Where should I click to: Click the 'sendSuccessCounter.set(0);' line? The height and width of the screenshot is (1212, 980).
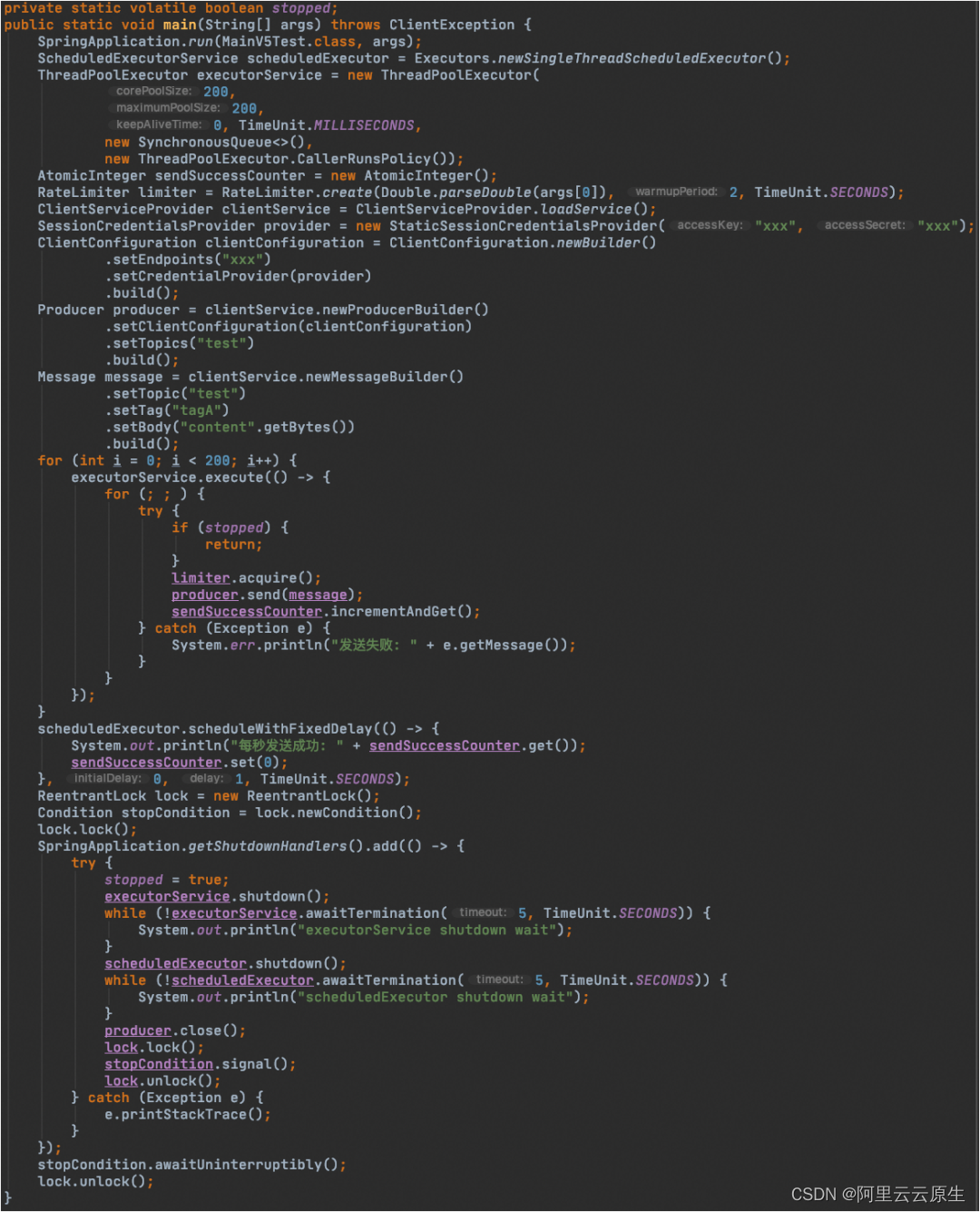tap(180, 763)
